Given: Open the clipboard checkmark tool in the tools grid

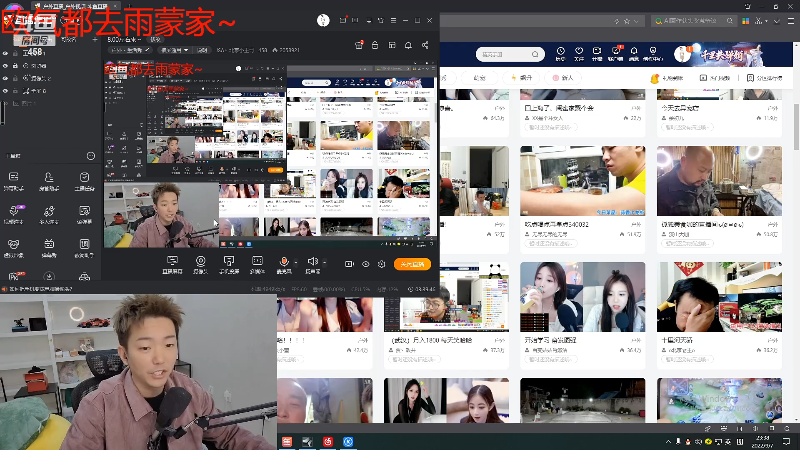Looking at the screenshot, I should tap(84, 177).
